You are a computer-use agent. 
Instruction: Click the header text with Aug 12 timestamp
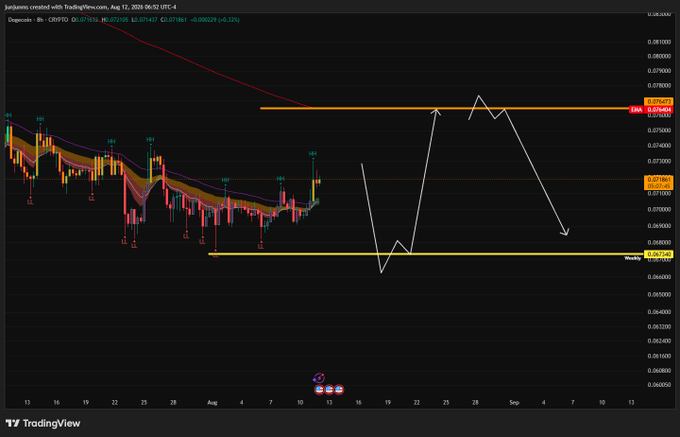[91, 7]
